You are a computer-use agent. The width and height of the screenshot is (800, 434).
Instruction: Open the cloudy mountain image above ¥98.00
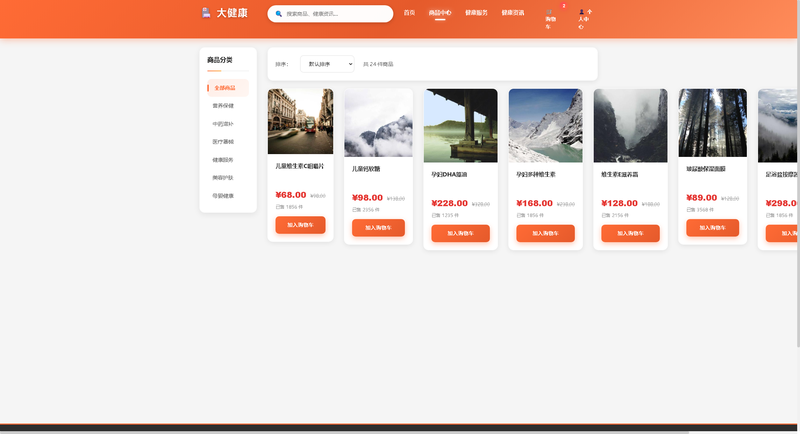(x=378, y=123)
